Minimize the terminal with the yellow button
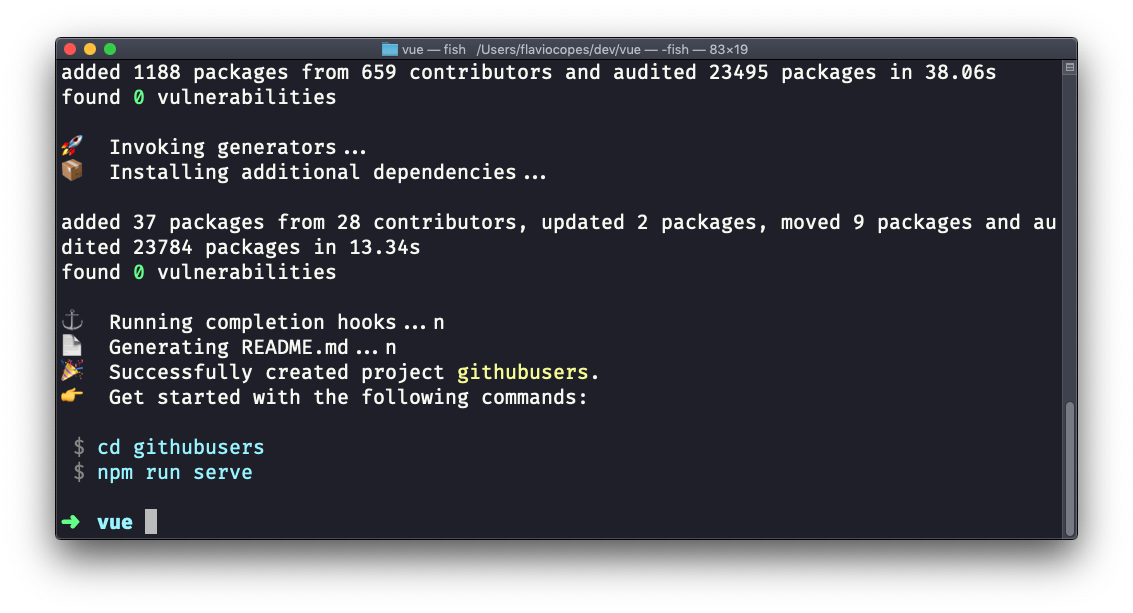Screen dimensions: 1133x613 pos(90,49)
